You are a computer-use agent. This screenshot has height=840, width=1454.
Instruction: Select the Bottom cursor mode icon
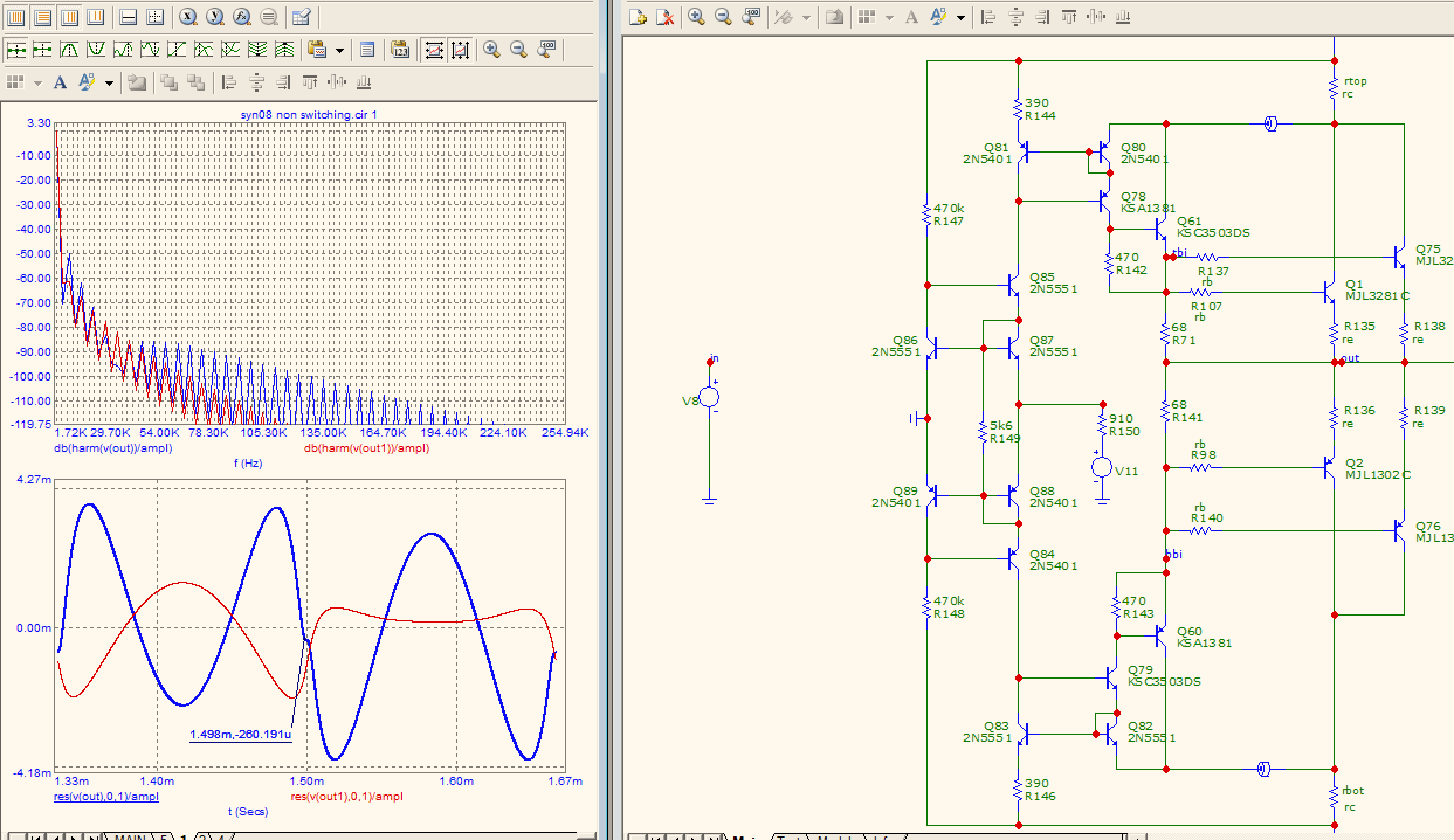click(x=230, y=50)
